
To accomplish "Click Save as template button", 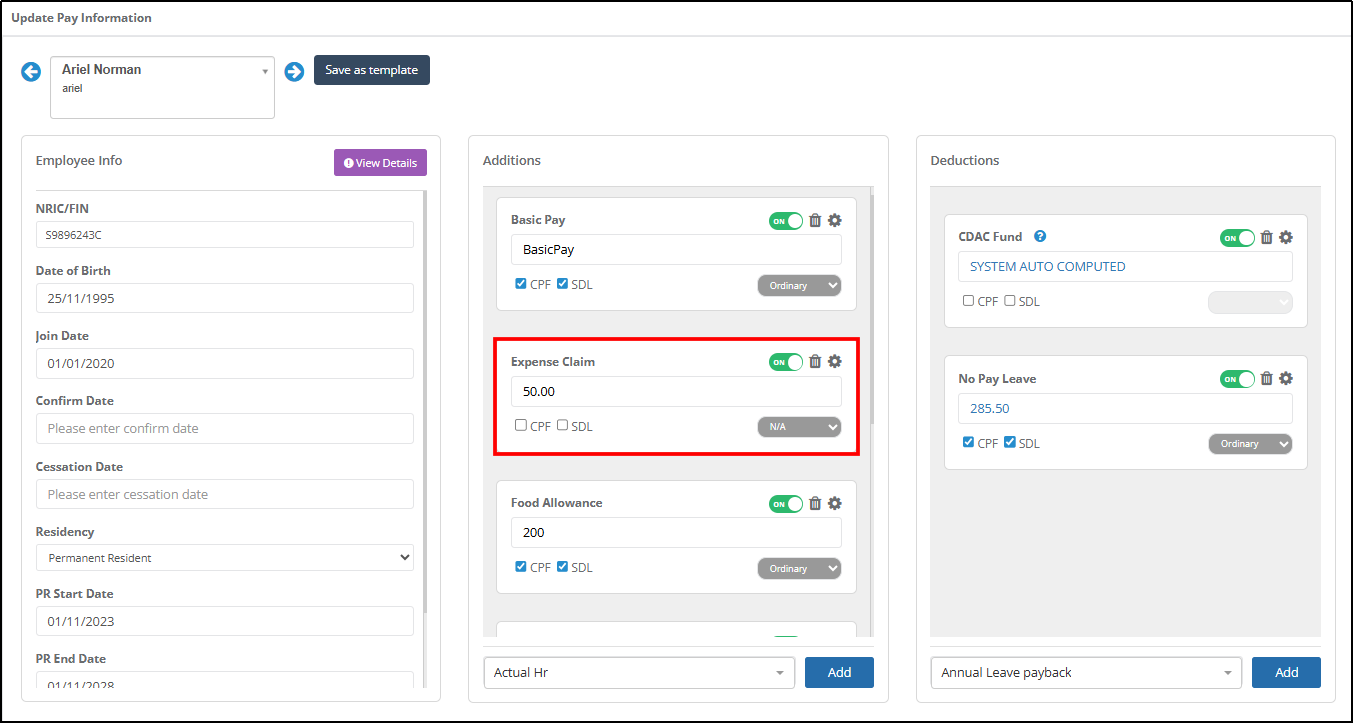I will 372,70.
